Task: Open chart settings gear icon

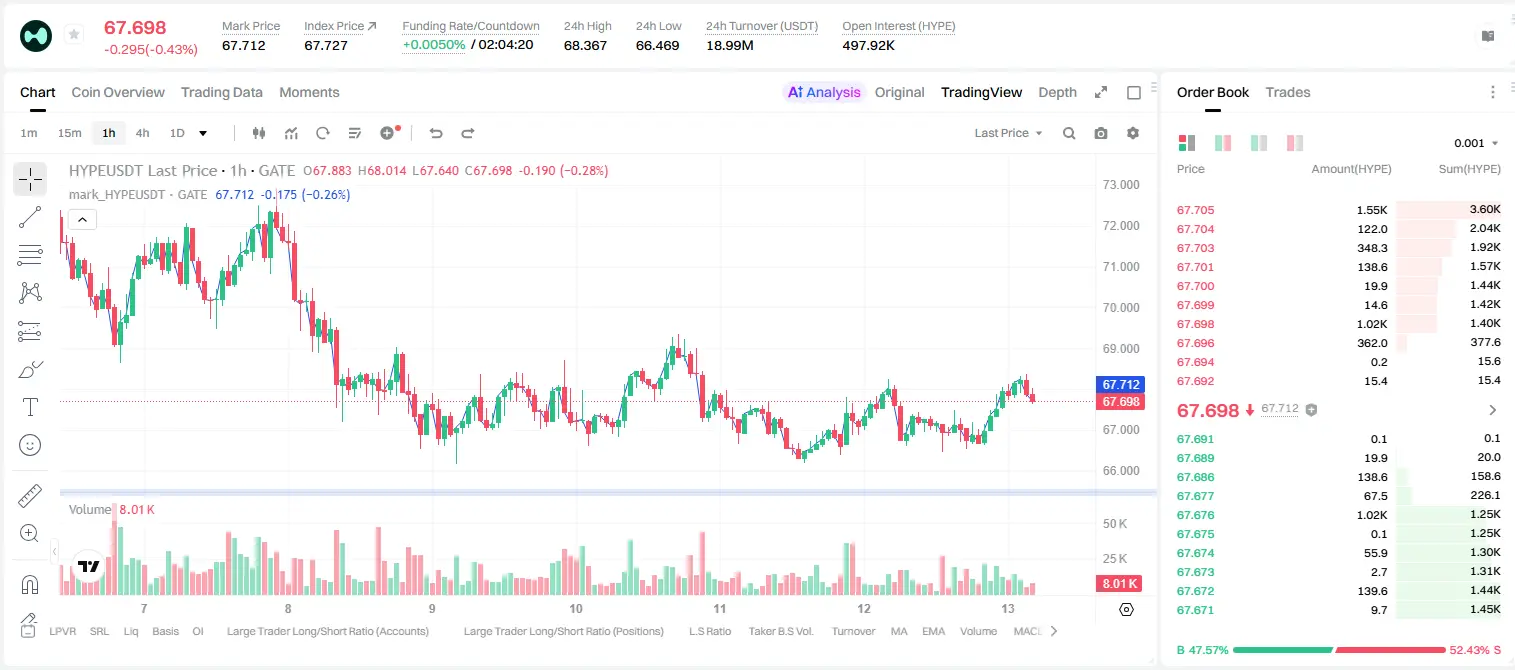Action: click(1133, 133)
